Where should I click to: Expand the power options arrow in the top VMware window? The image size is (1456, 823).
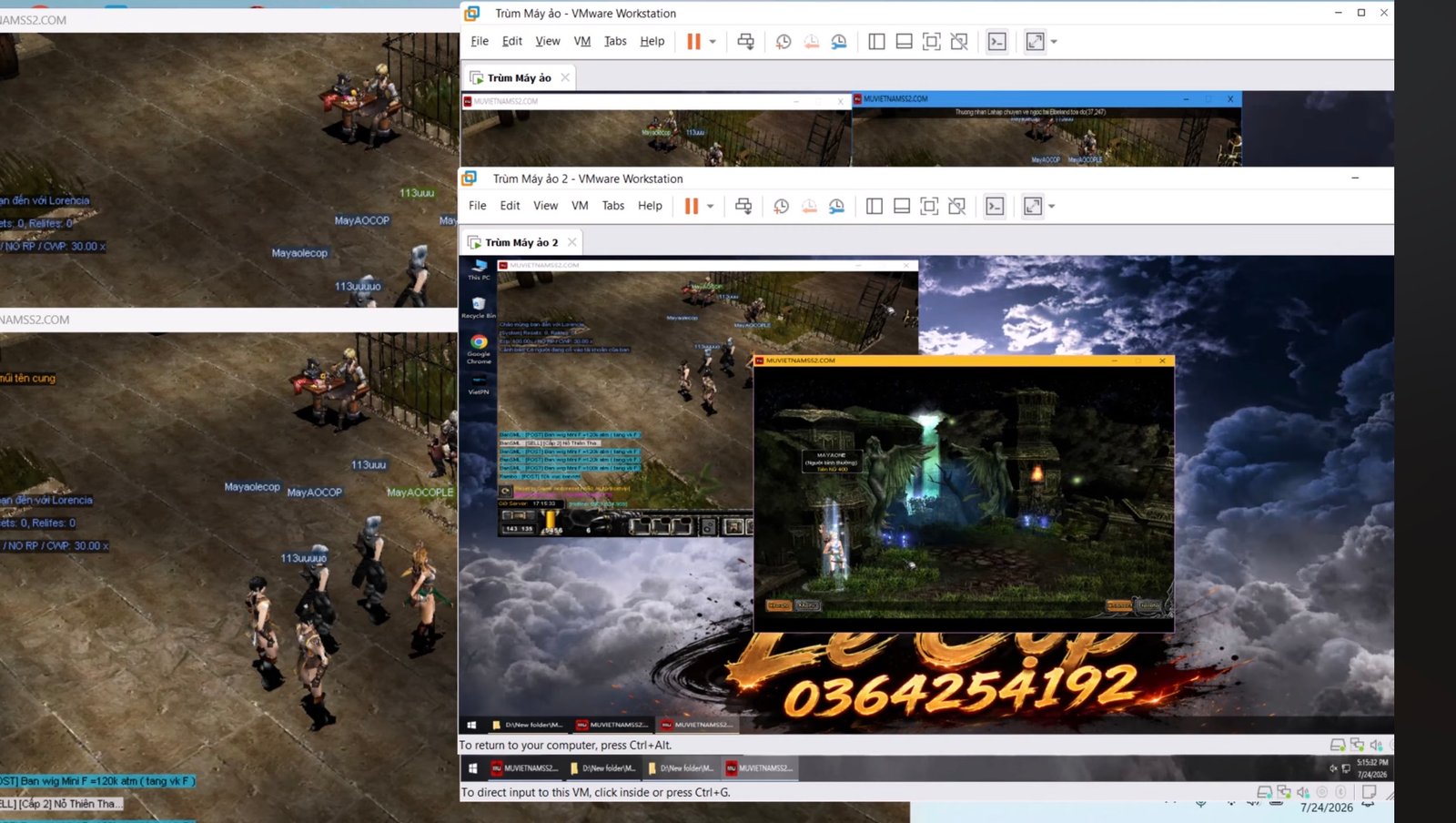pyautogui.click(x=713, y=41)
